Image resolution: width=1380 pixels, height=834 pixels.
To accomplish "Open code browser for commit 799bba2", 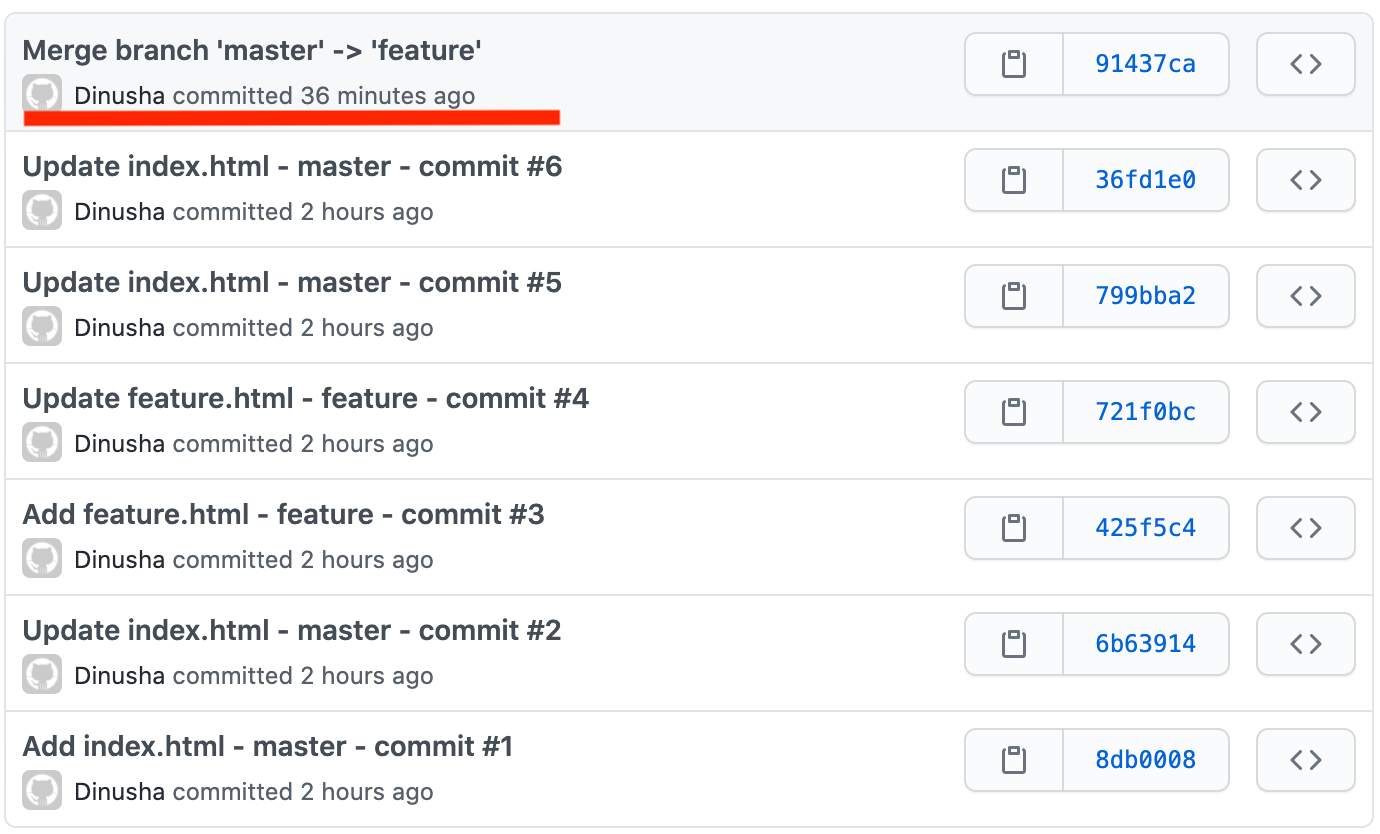I will coord(1305,296).
